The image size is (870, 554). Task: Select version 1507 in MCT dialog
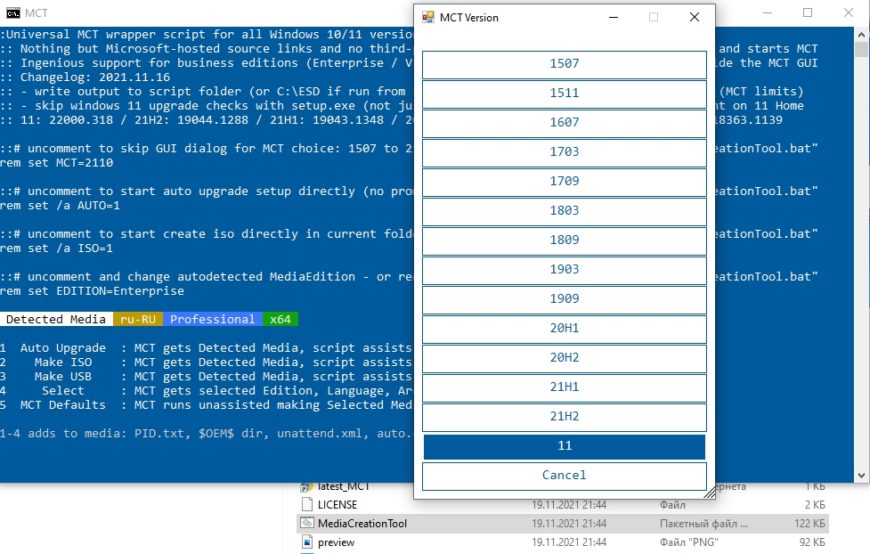(x=564, y=64)
